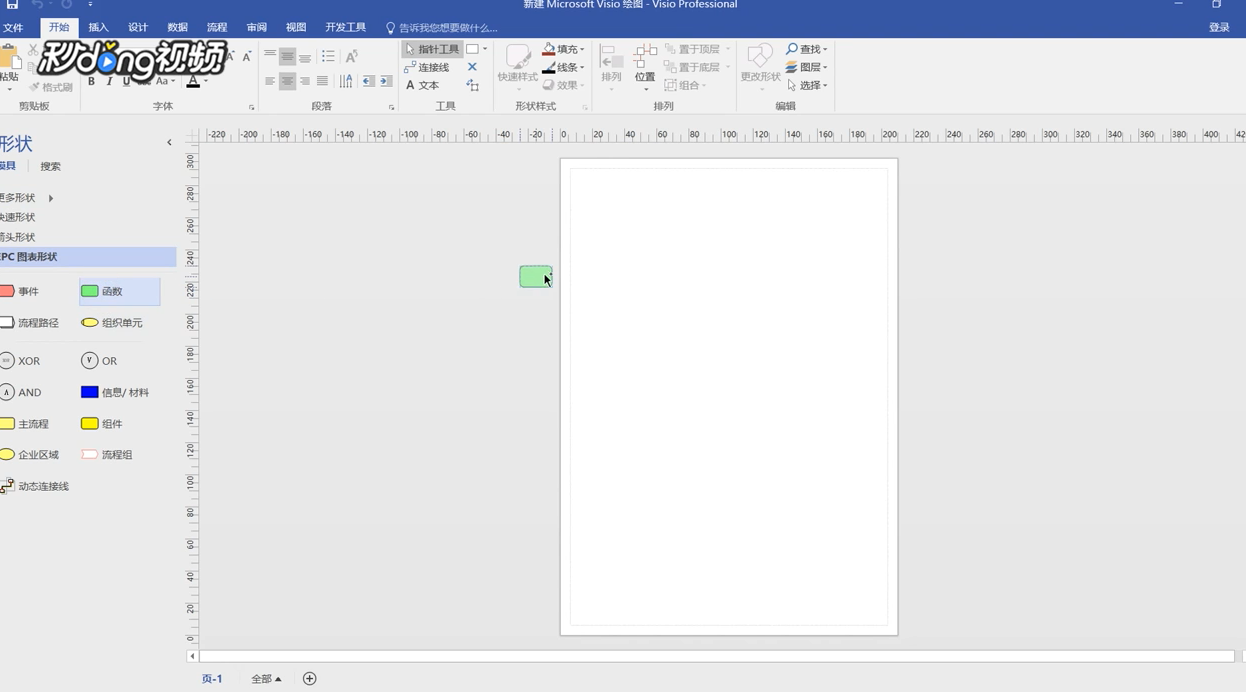Save the drawing from quick access toolbar
The height and width of the screenshot is (692, 1246).
pos(12,5)
